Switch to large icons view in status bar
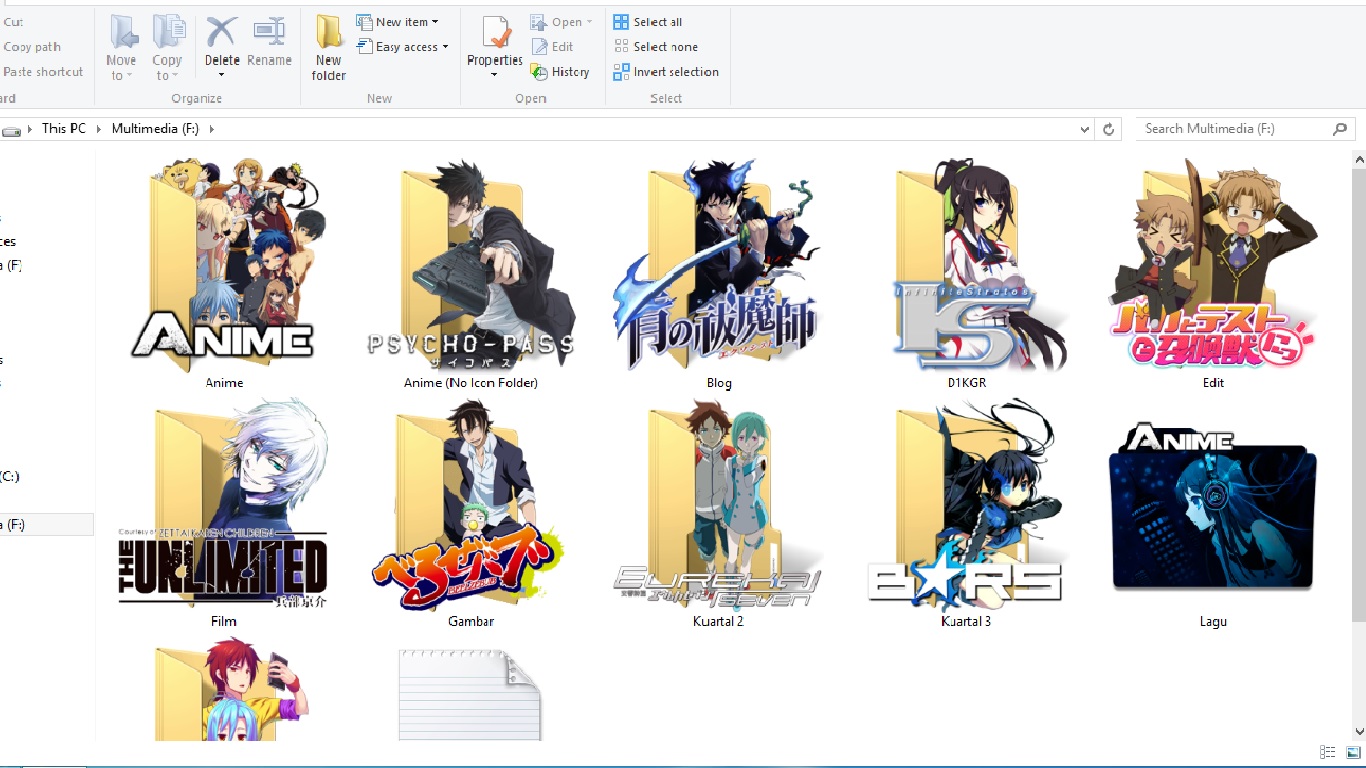This screenshot has width=1366, height=768. coord(1353,752)
